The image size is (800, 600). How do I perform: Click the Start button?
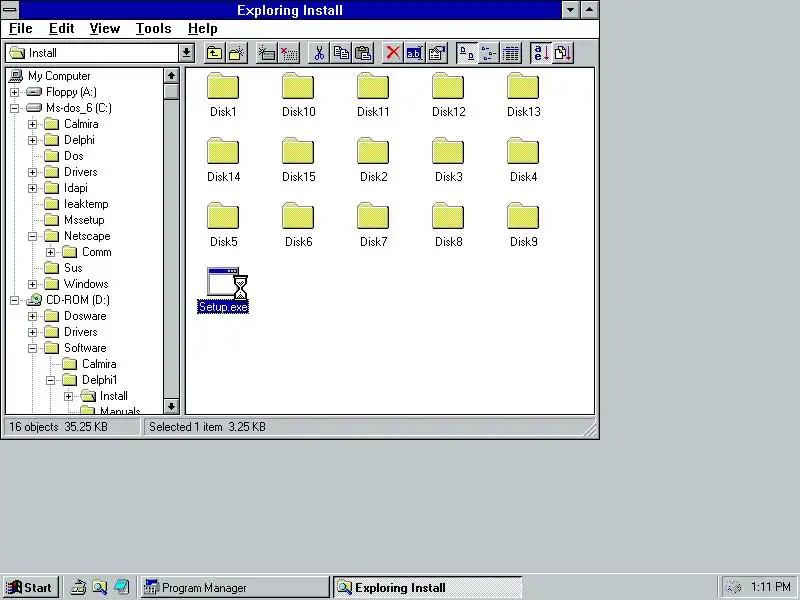click(31, 588)
